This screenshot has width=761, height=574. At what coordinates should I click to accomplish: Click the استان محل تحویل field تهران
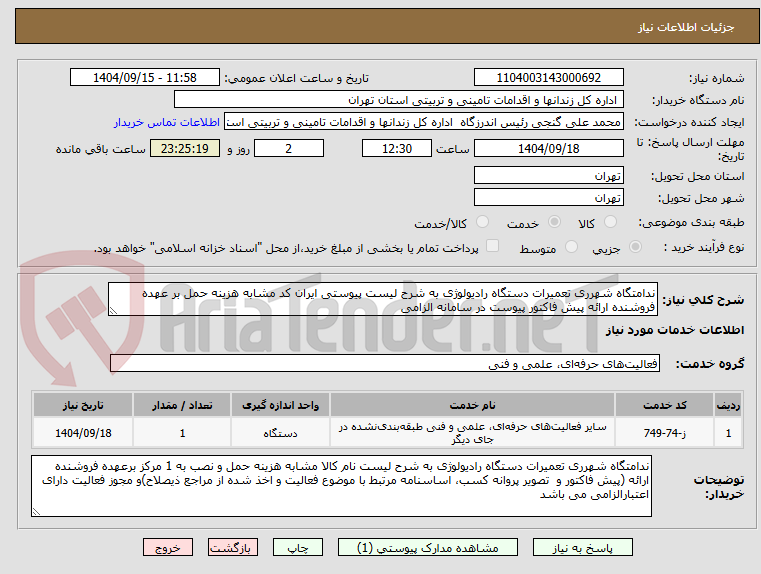pos(548,175)
